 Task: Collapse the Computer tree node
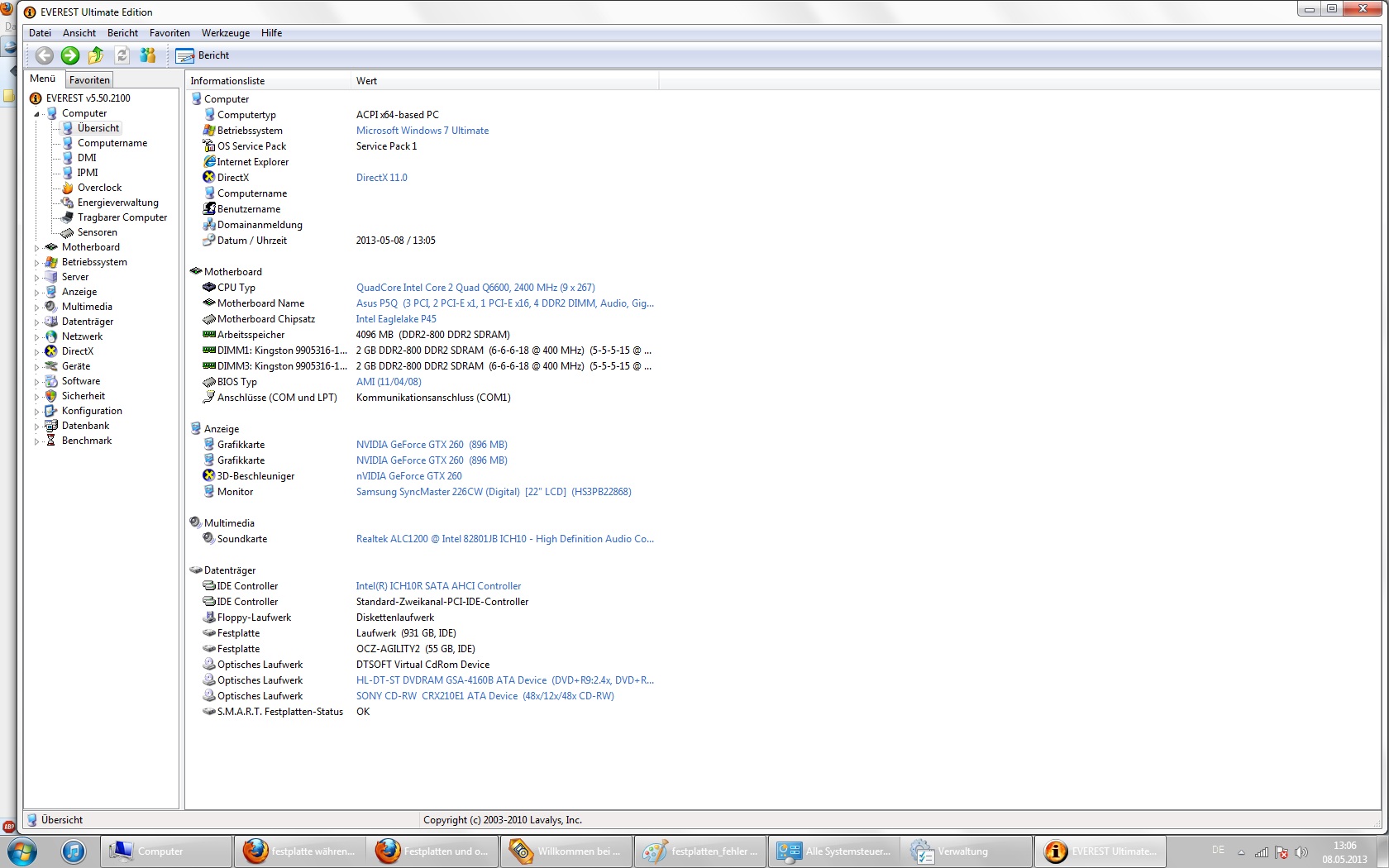[x=37, y=114]
